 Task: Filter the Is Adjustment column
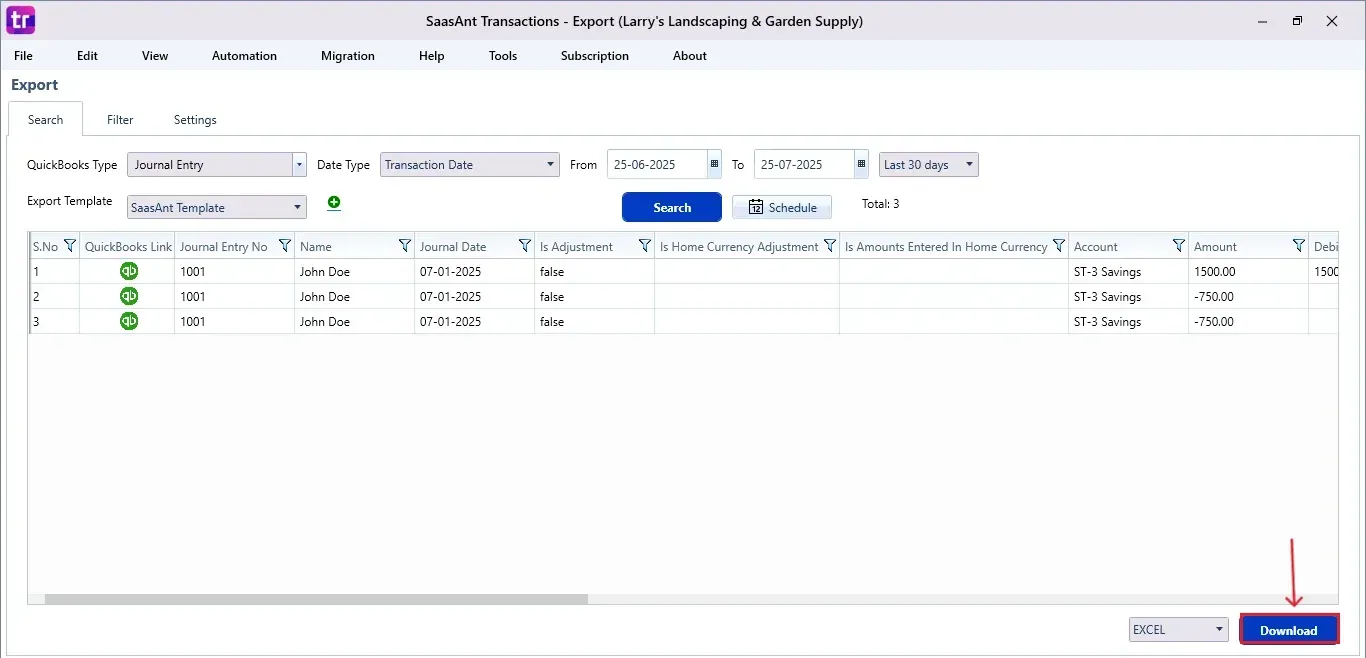coord(644,245)
